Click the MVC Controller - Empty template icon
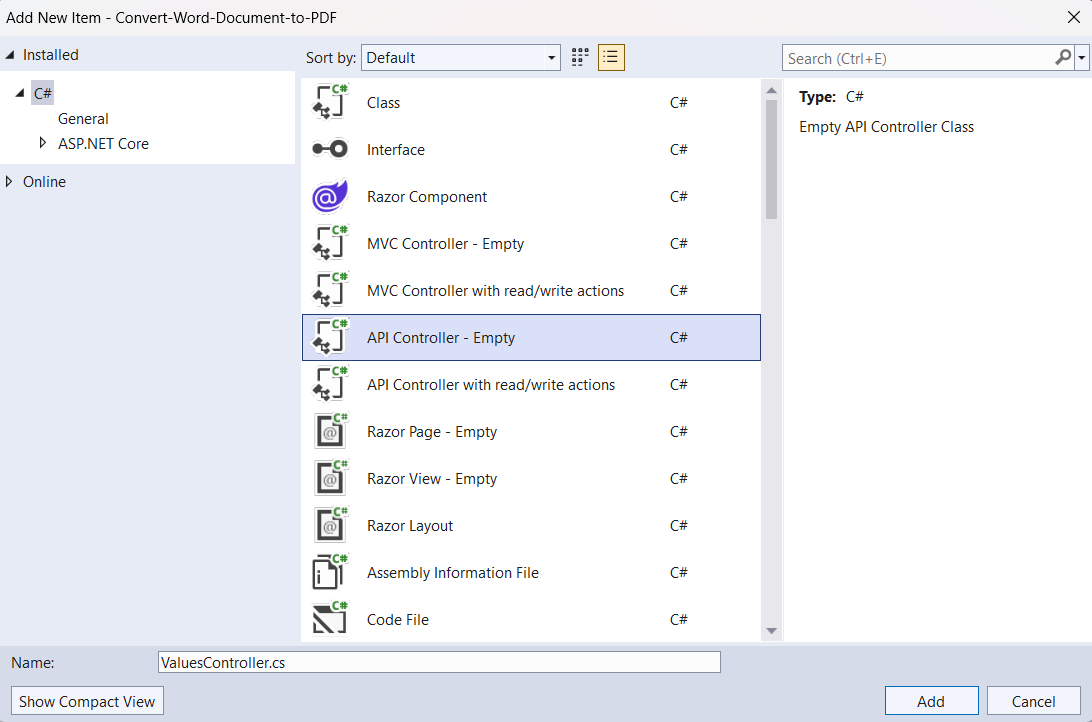 330,243
